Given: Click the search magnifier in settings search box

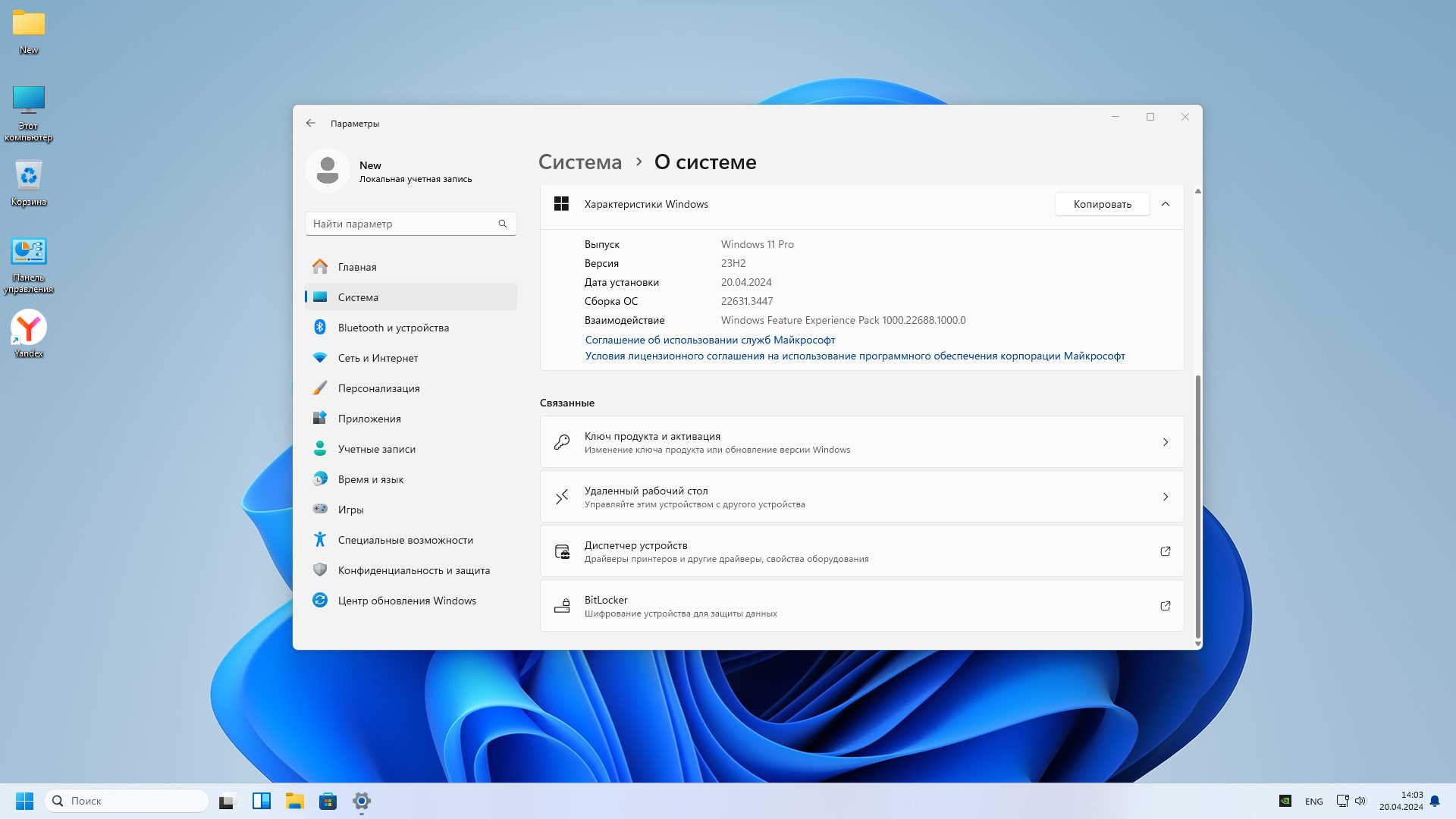Looking at the screenshot, I should click(x=503, y=224).
